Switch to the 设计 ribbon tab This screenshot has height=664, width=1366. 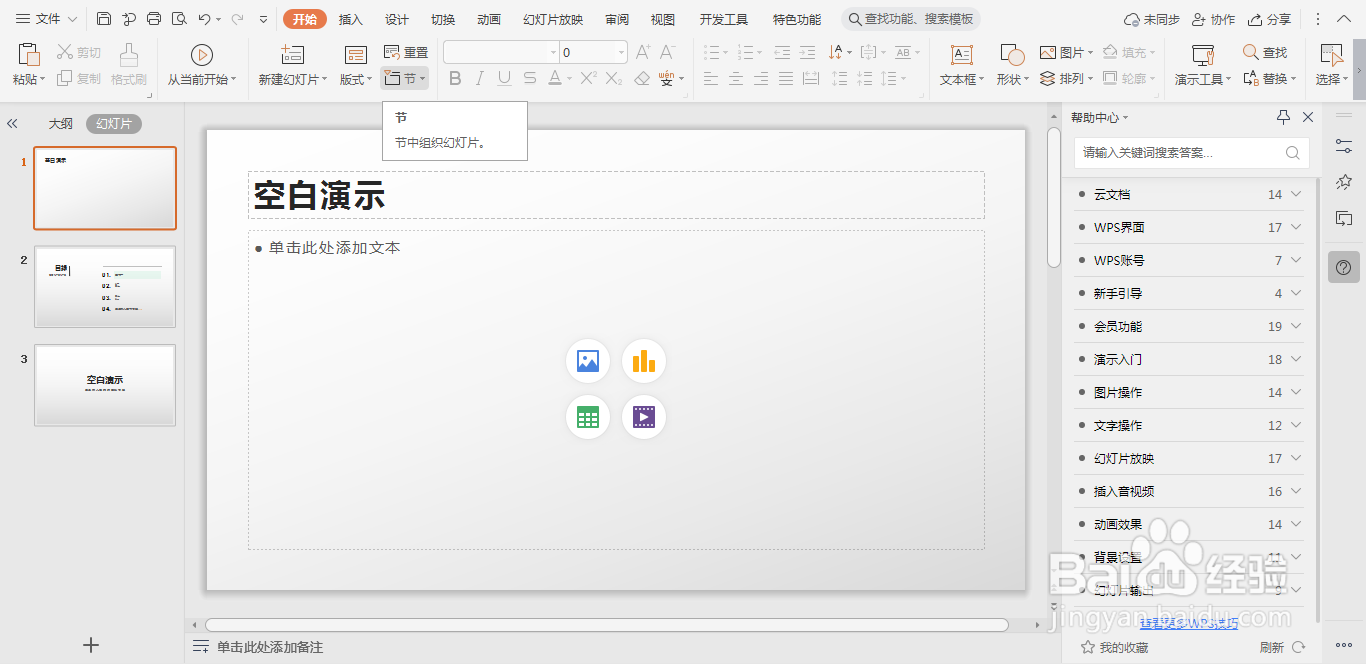coord(397,19)
